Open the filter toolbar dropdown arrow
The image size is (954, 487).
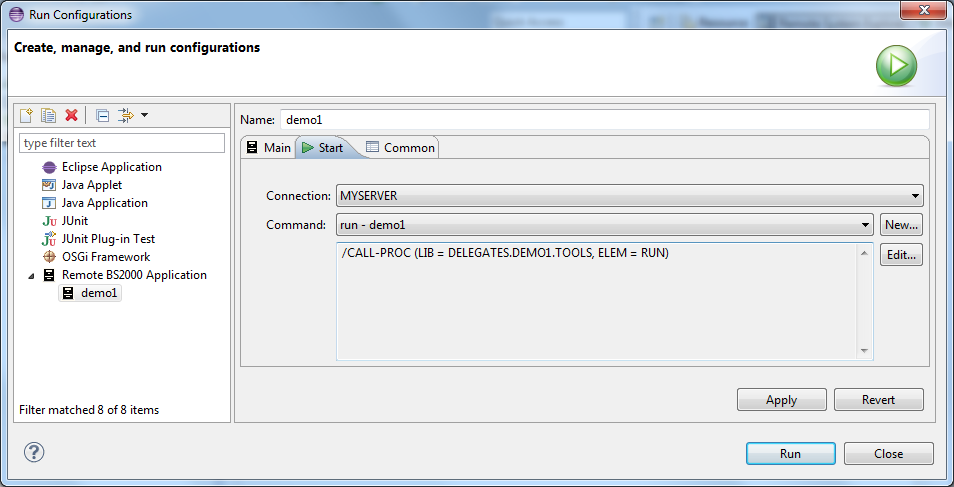(145, 116)
